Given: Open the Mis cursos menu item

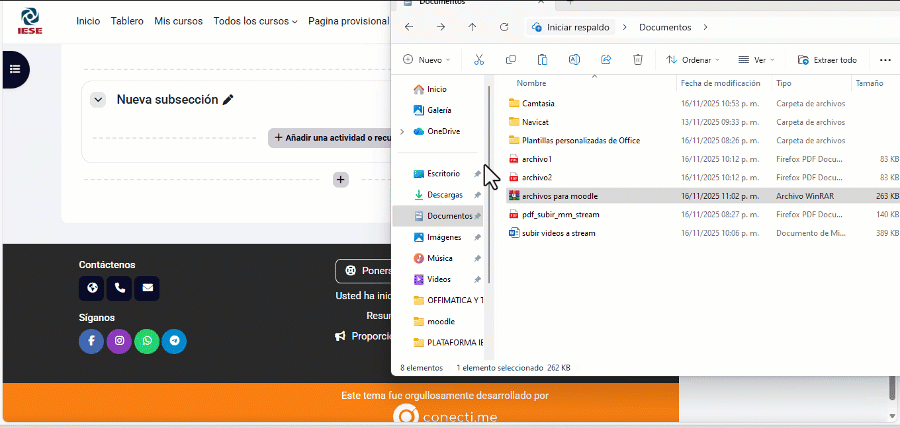Looking at the screenshot, I should coord(178,21).
